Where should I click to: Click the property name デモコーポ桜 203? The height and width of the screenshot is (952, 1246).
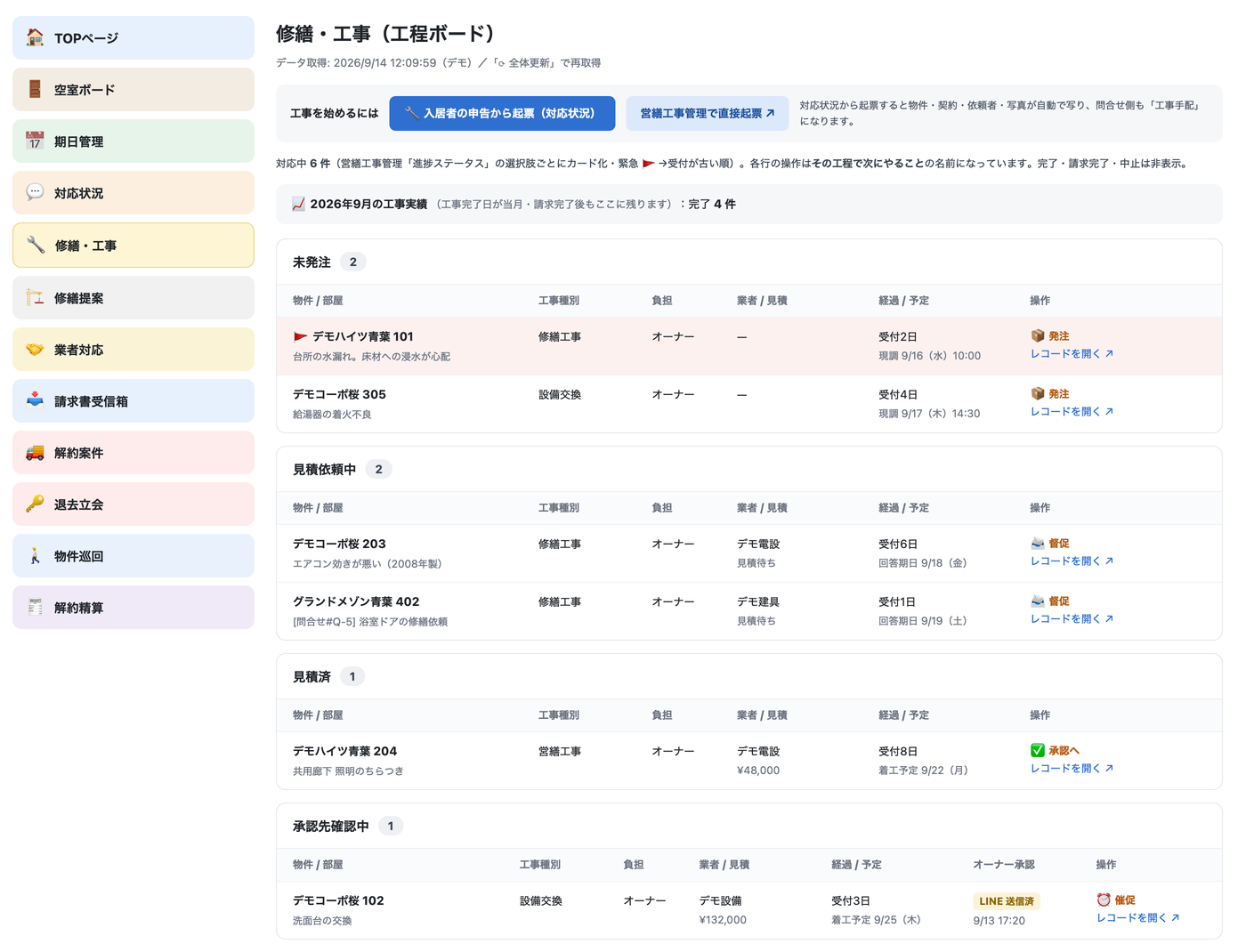click(339, 544)
